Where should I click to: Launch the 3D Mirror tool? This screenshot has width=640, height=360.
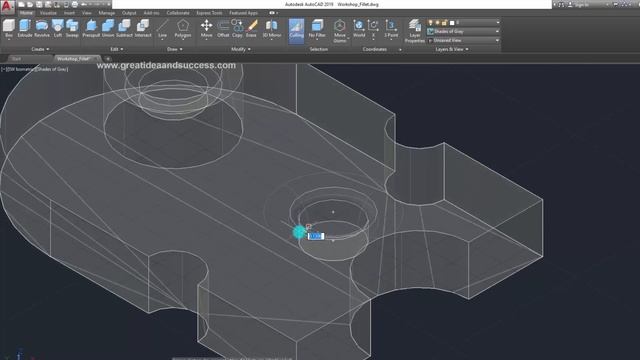(271, 28)
